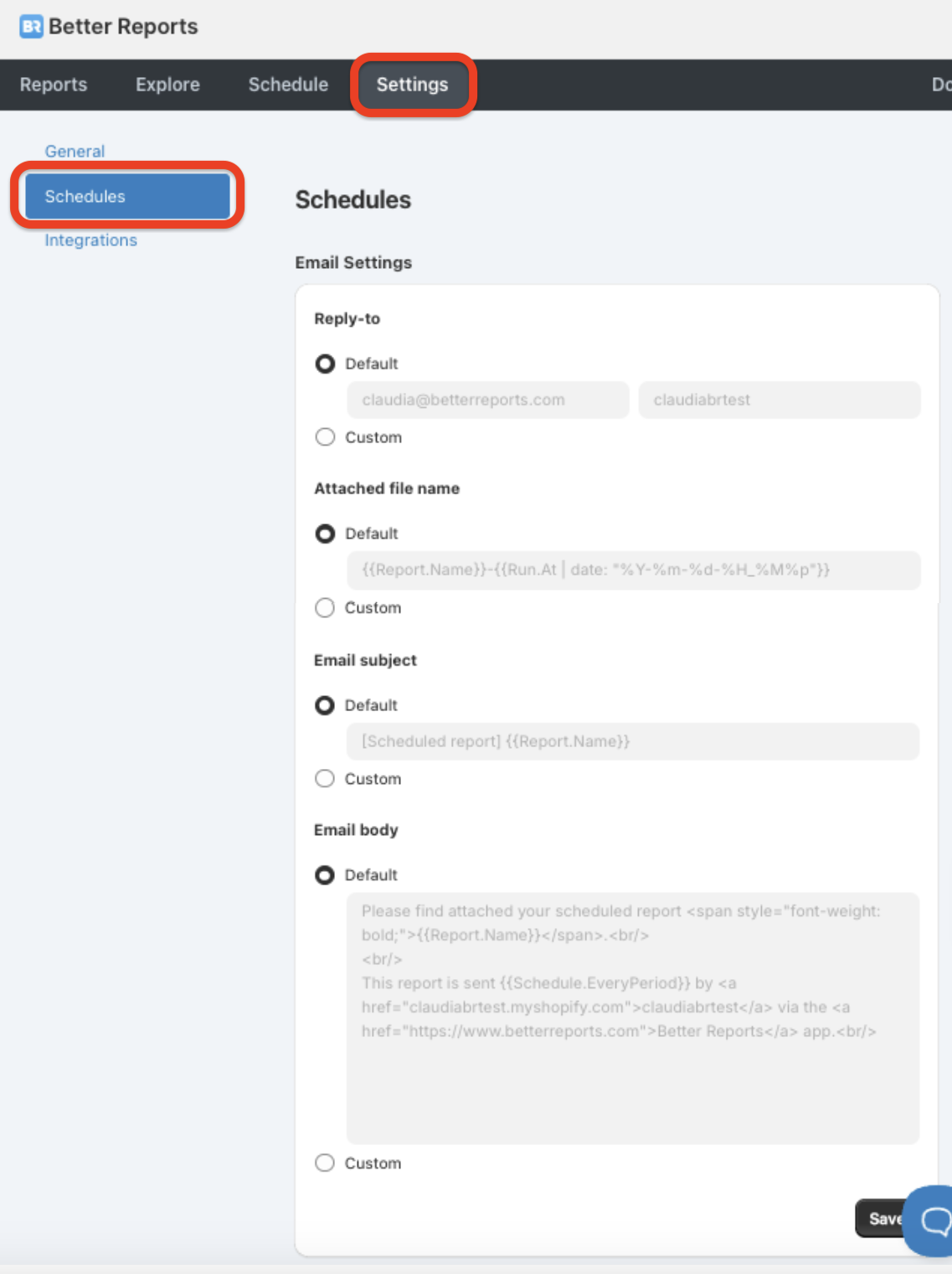Choose Custom radio under Reply-to
Screen dimensions: 952x1274
(325, 437)
